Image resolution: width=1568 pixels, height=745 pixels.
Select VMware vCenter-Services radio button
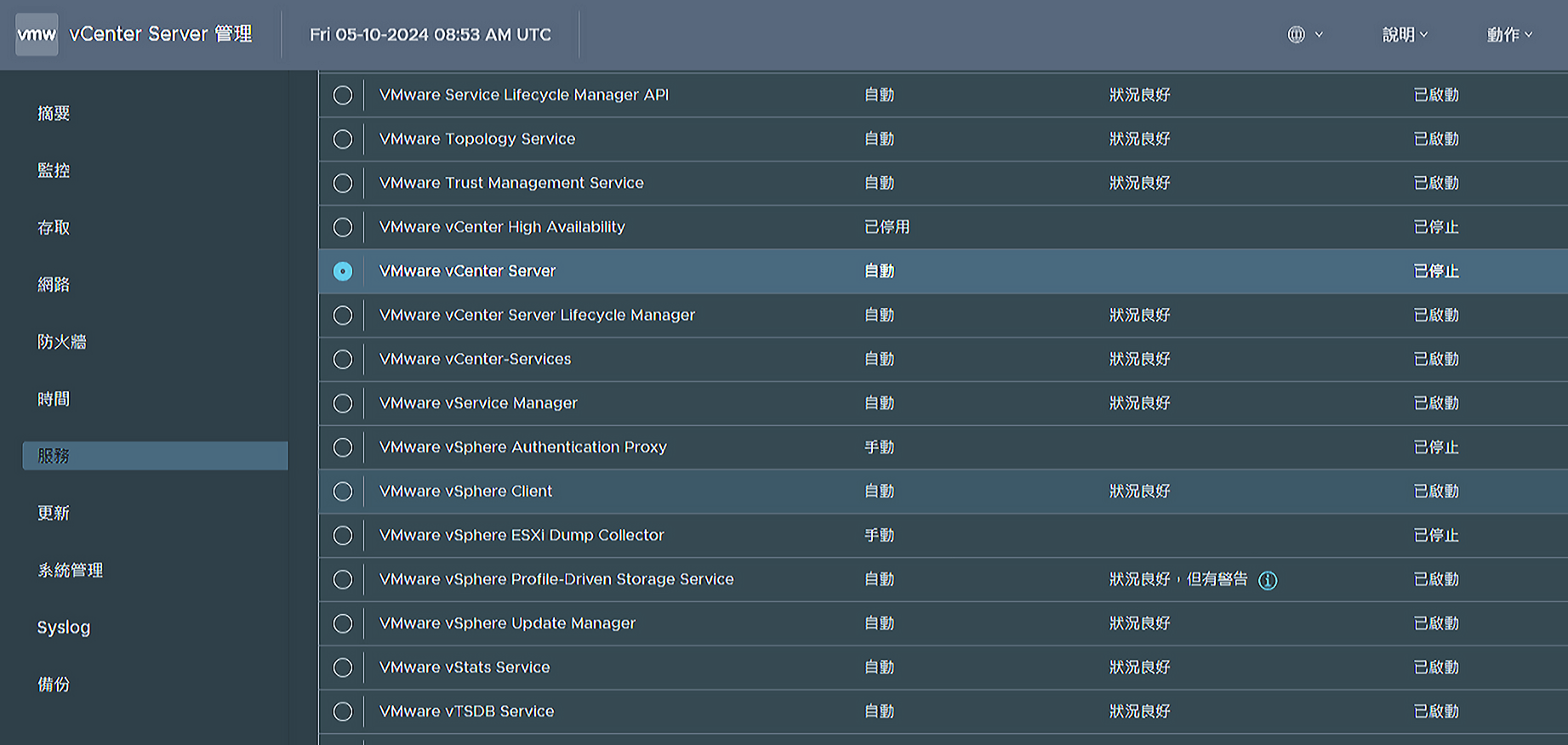(x=343, y=360)
